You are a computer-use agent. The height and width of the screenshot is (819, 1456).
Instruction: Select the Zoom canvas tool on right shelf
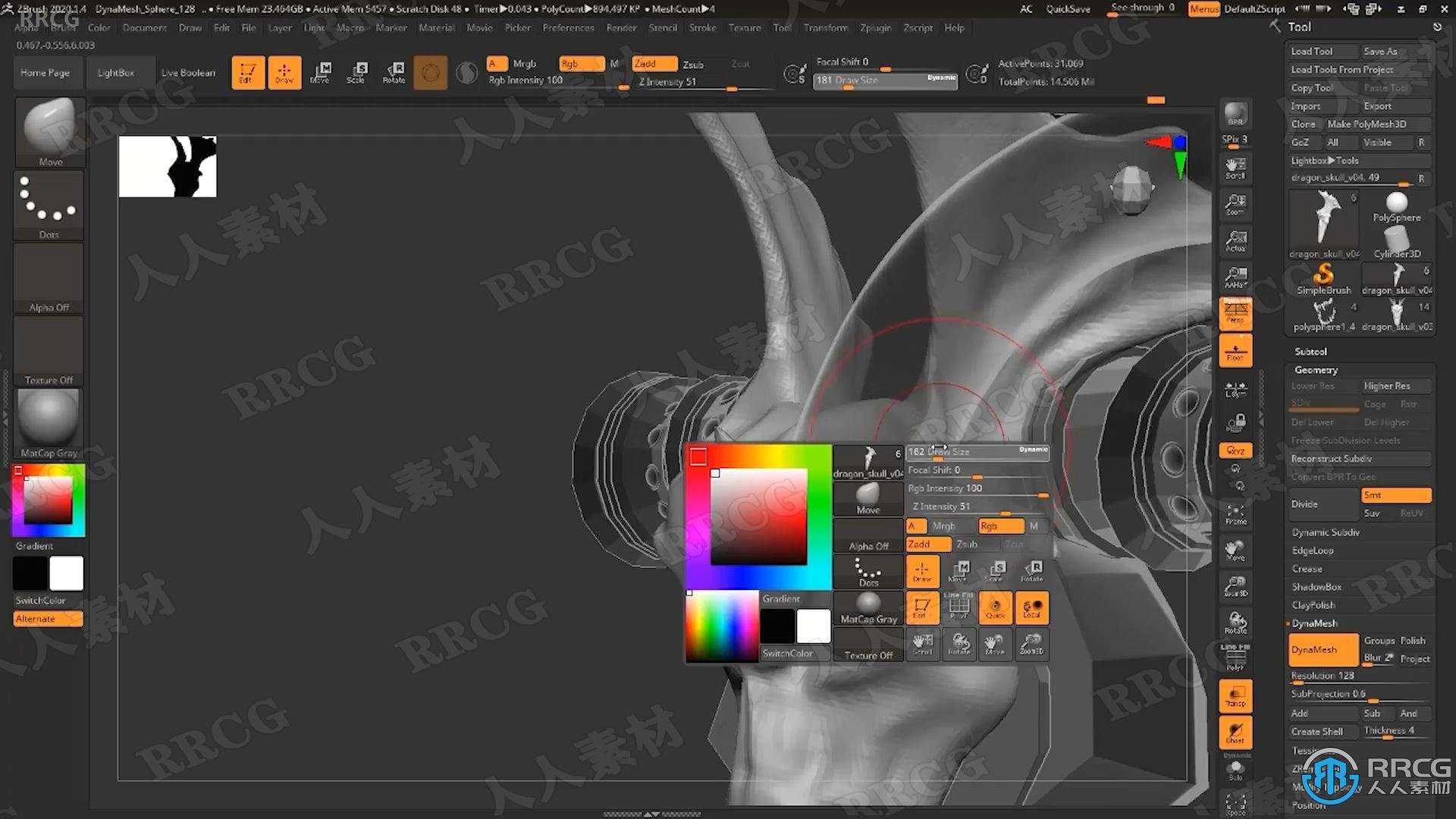1235,204
